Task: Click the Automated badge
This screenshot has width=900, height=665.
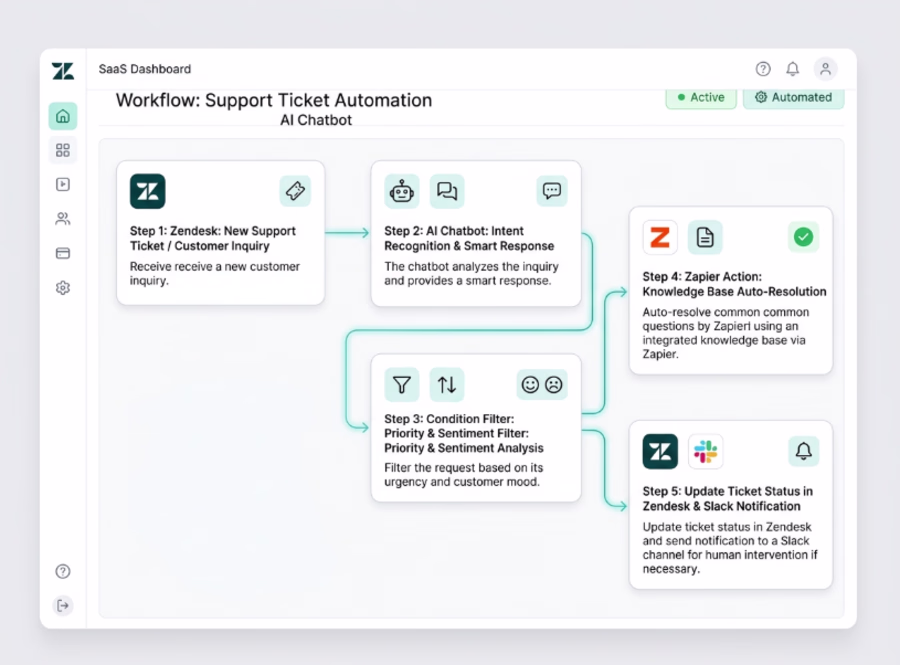Action: coord(794,98)
